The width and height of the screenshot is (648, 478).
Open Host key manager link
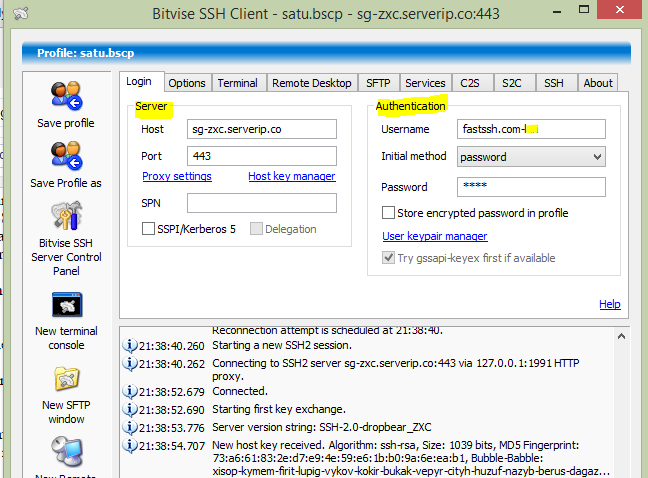click(x=292, y=176)
